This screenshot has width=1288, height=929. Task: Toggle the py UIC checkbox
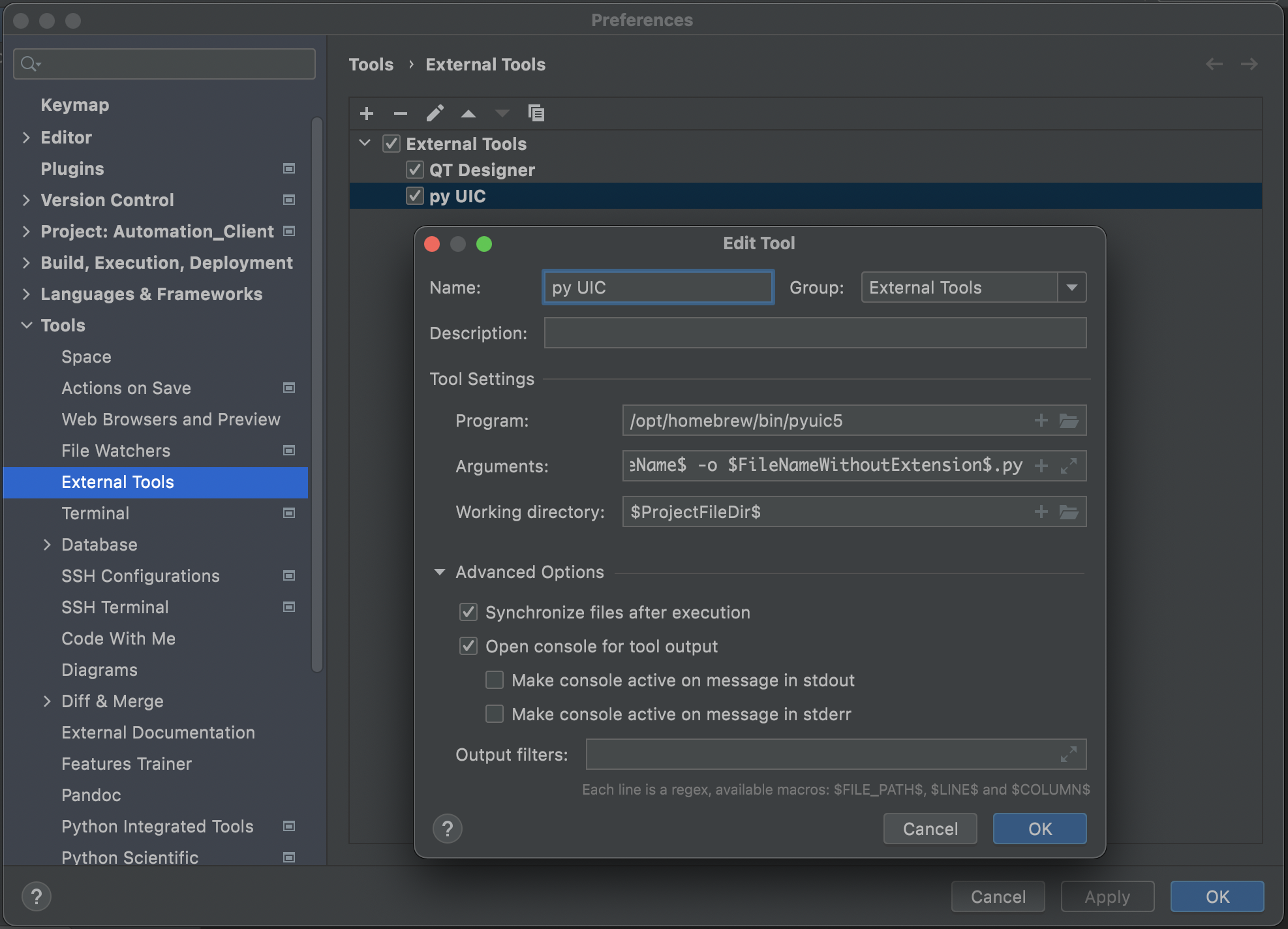415,196
